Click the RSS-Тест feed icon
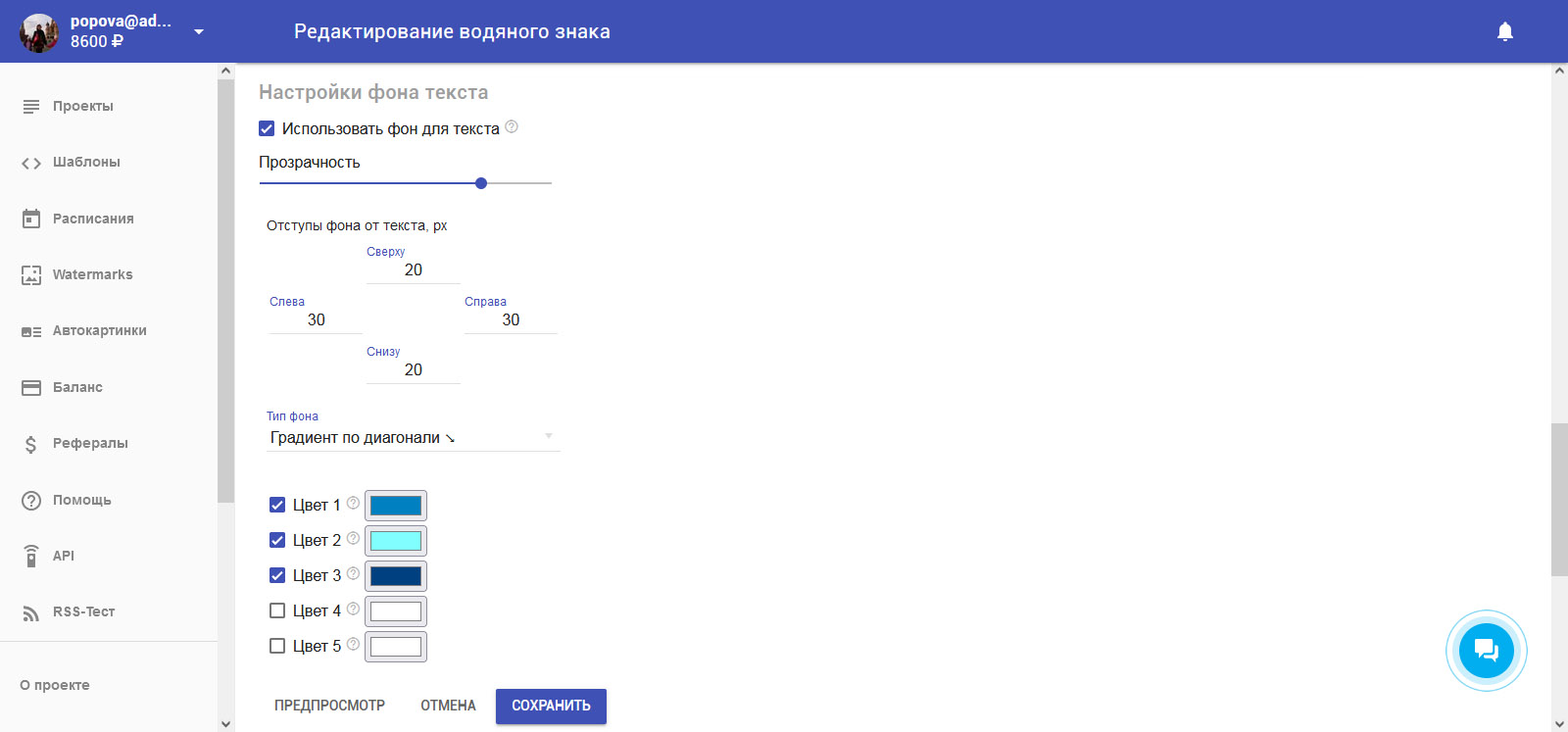The height and width of the screenshot is (732, 1568). (x=31, y=612)
